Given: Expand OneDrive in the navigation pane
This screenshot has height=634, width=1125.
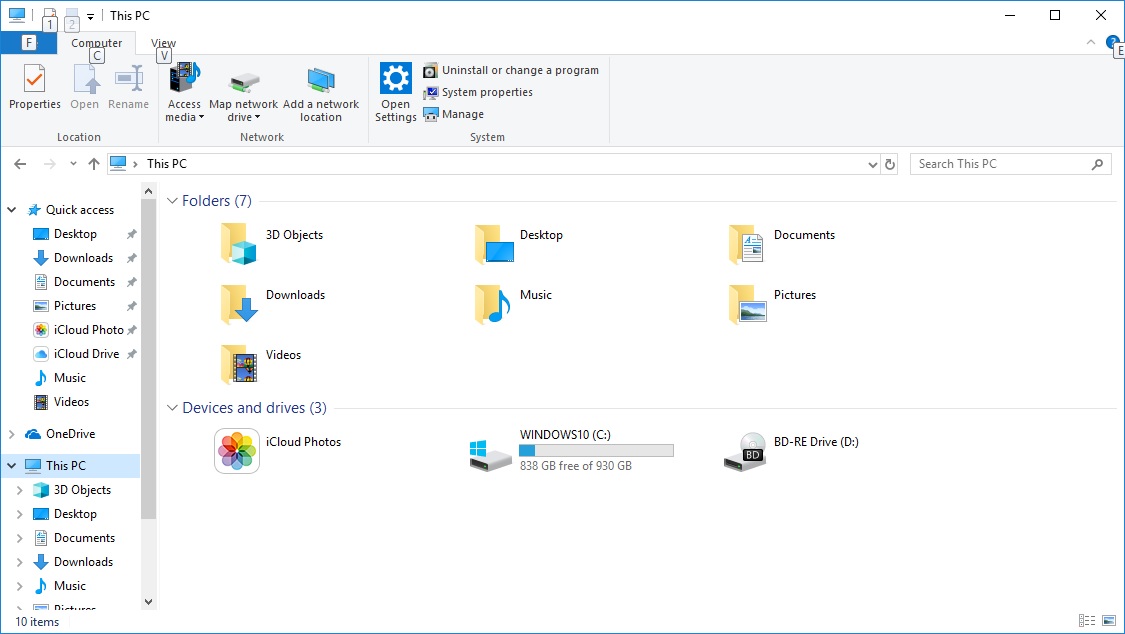Looking at the screenshot, I should tap(12, 434).
